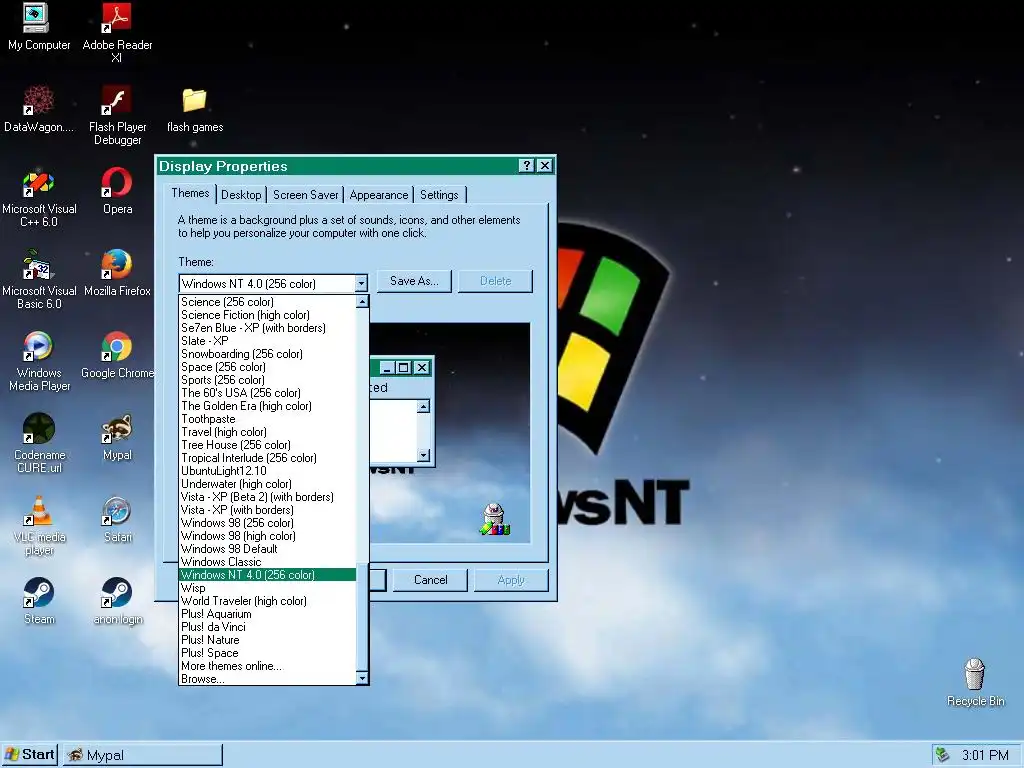The width and height of the screenshot is (1024, 768).
Task: Click the Apply button
Action: (511, 580)
